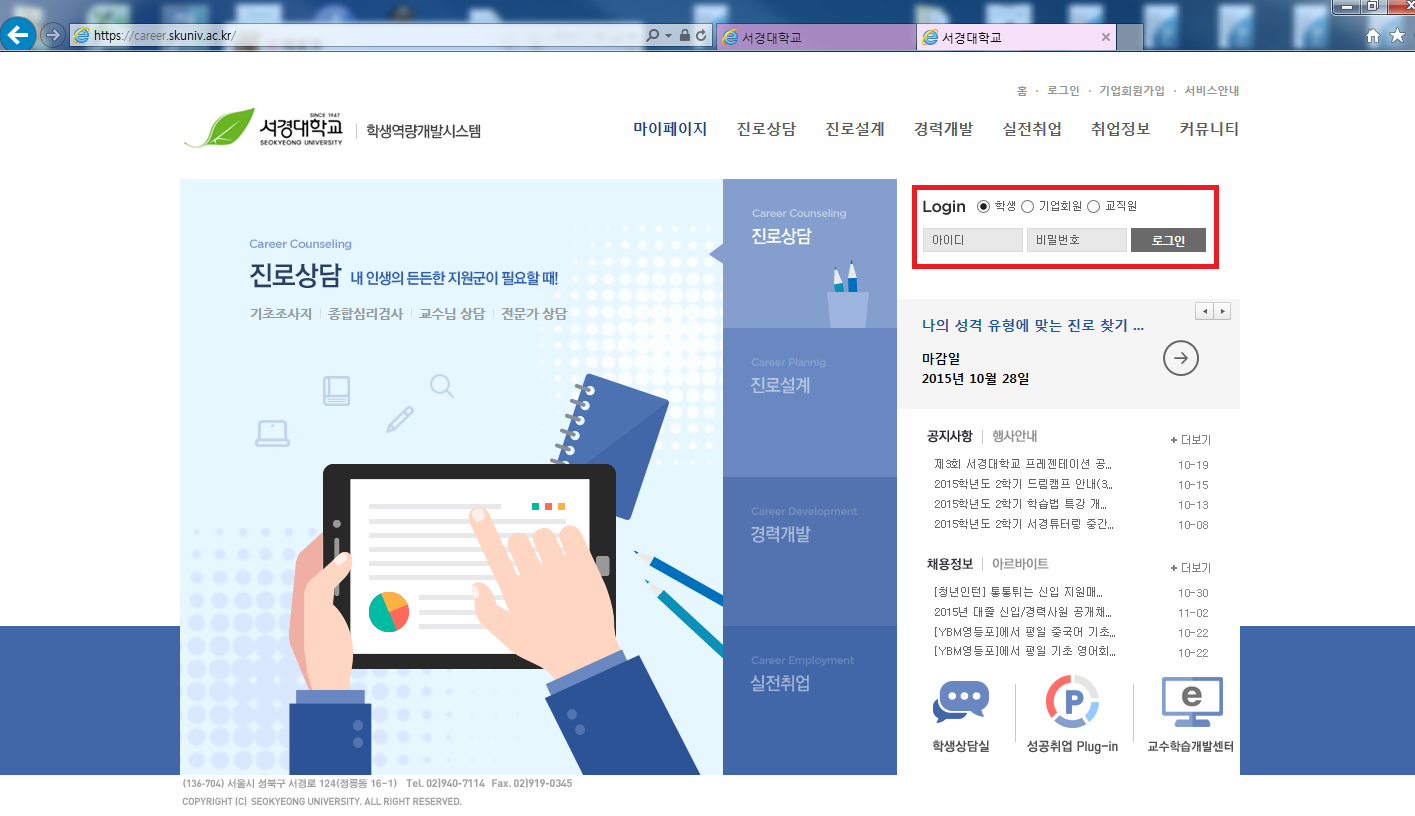
Task: Switch to the active 서경대학교 browser tab
Action: click(x=1010, y=36)
